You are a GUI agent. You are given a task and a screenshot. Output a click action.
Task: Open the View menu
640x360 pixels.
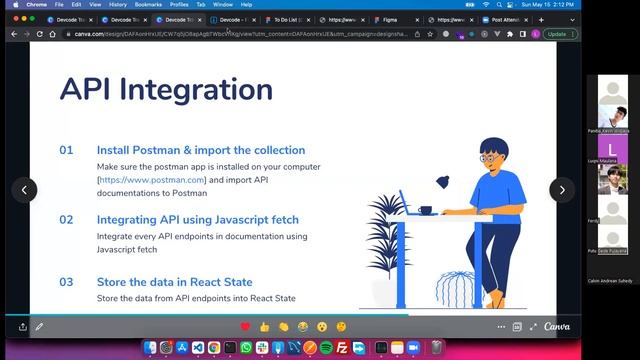[x=95, y=4]
